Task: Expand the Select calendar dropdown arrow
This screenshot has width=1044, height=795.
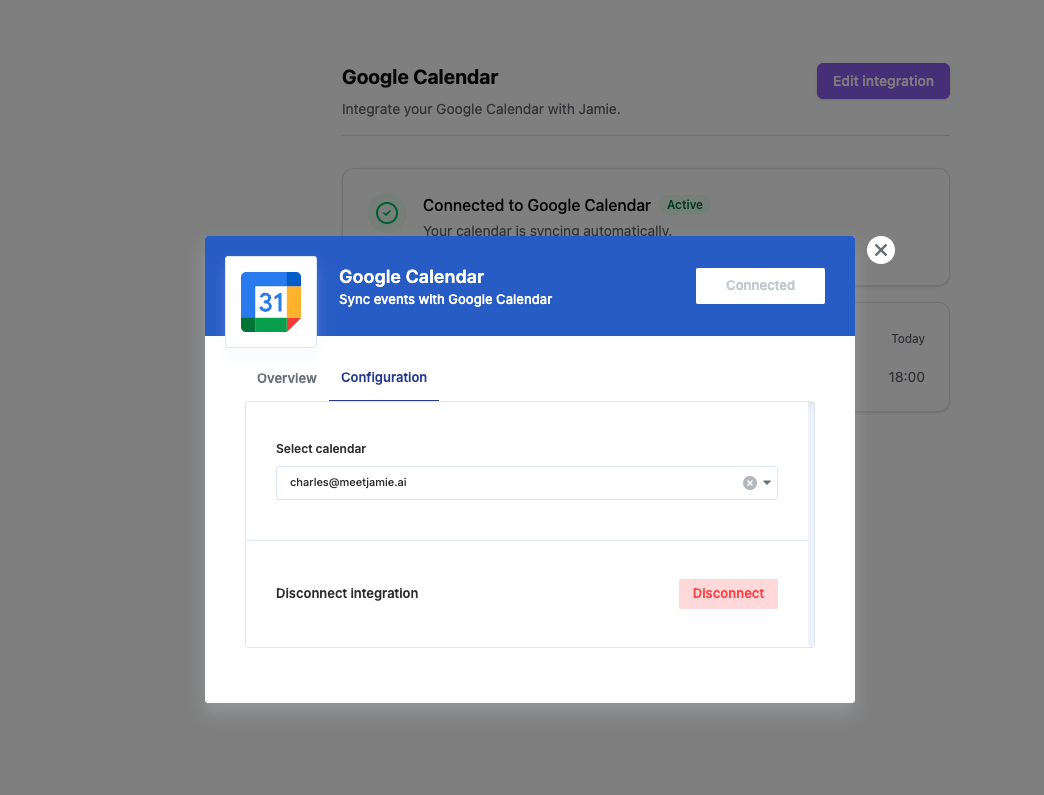Action: 767,483
